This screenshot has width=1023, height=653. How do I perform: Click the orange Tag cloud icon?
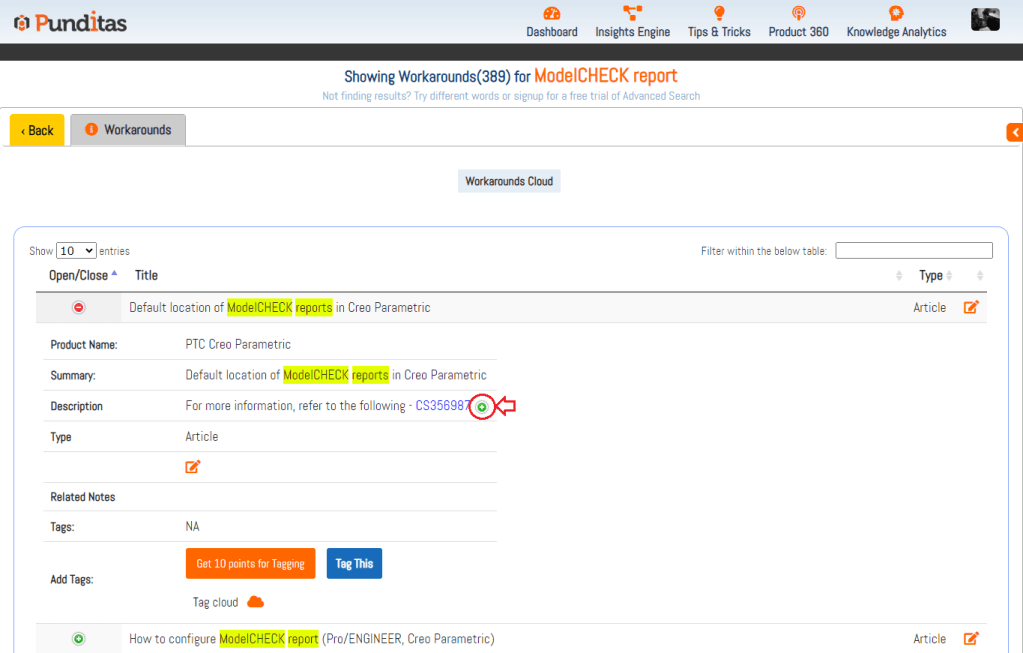pos(255,602)
